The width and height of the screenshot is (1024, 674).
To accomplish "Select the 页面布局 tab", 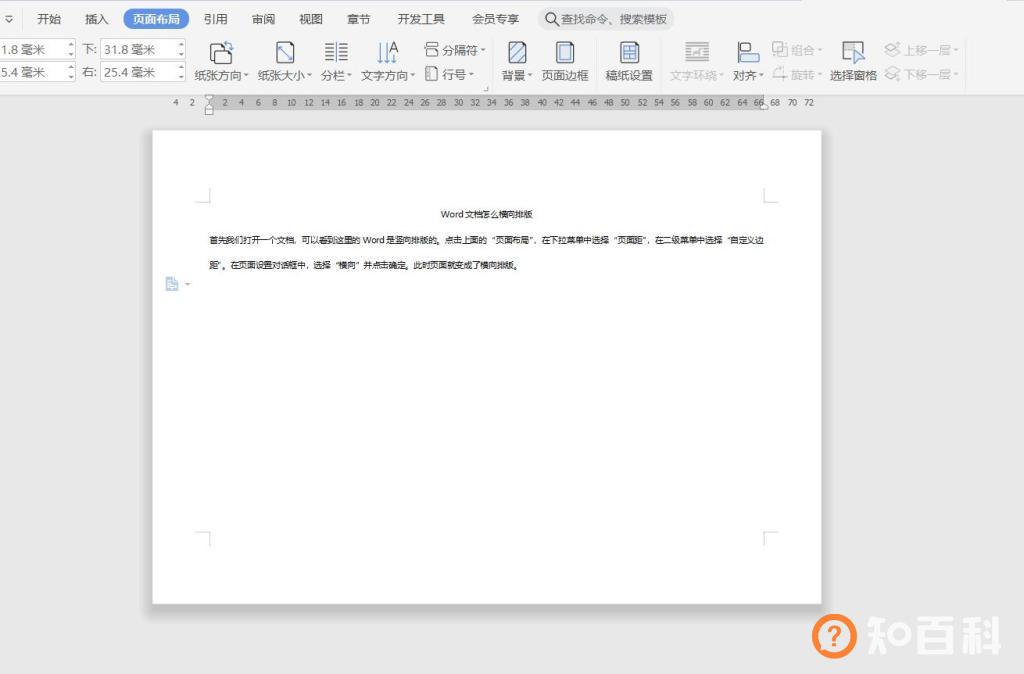I will [156, 19].
